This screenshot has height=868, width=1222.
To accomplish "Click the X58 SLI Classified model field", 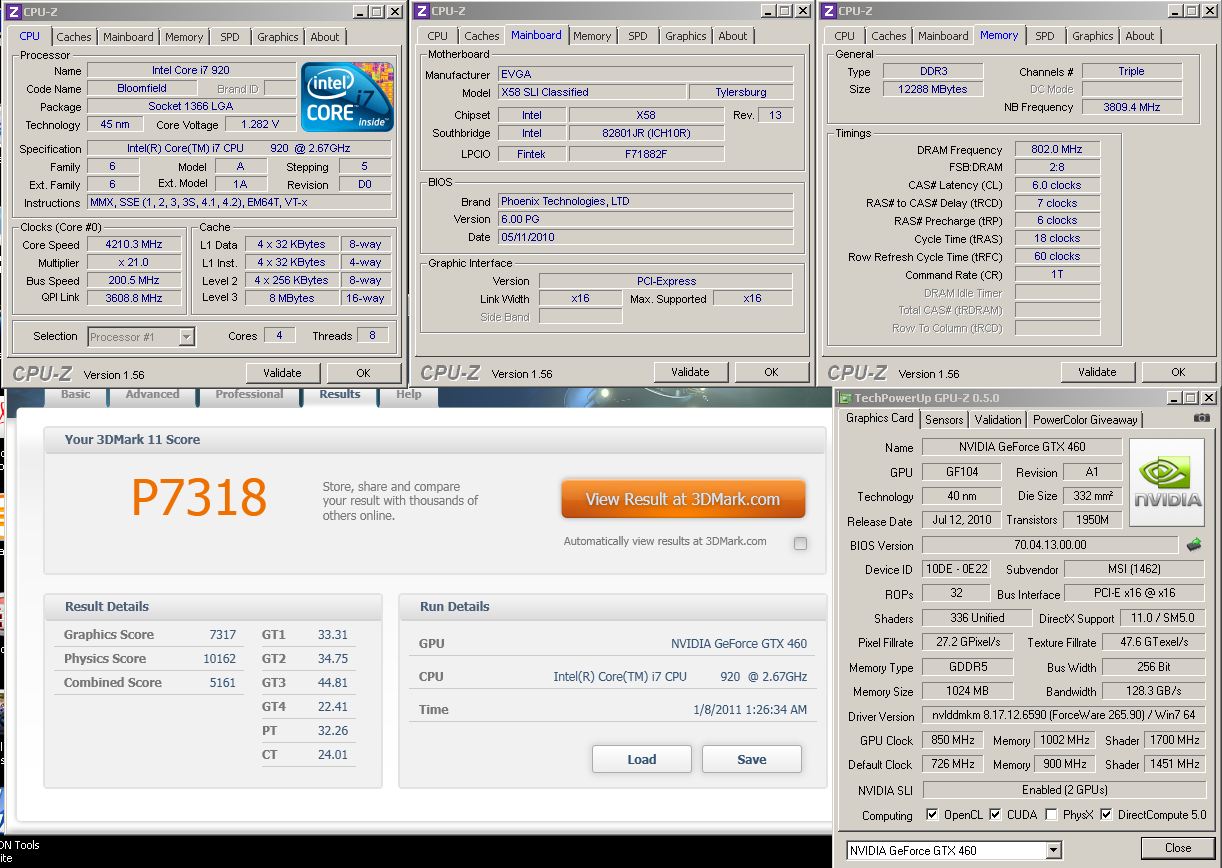I will pyautogui.click(x=591, y=92).
